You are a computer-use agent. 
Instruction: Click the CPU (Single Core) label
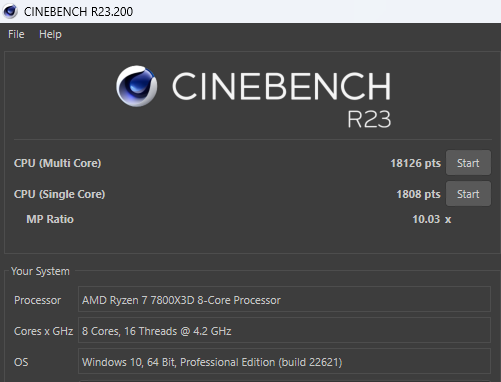tap(59, 194)
